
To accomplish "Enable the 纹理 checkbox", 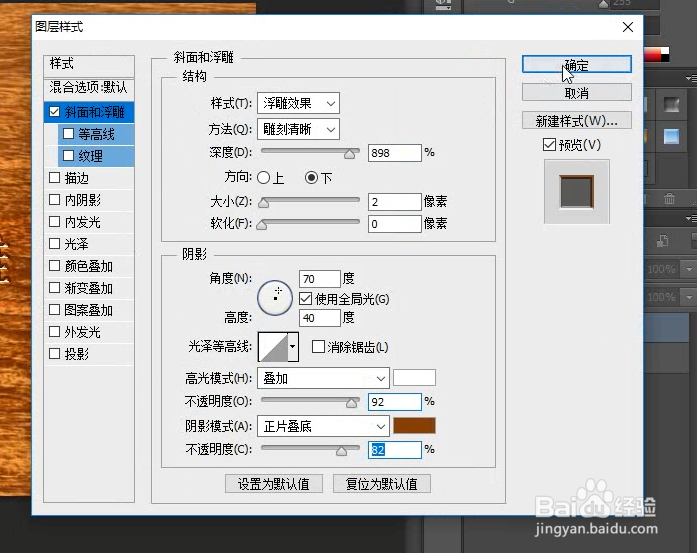I will pyautogui.click(x=68, y=156).
